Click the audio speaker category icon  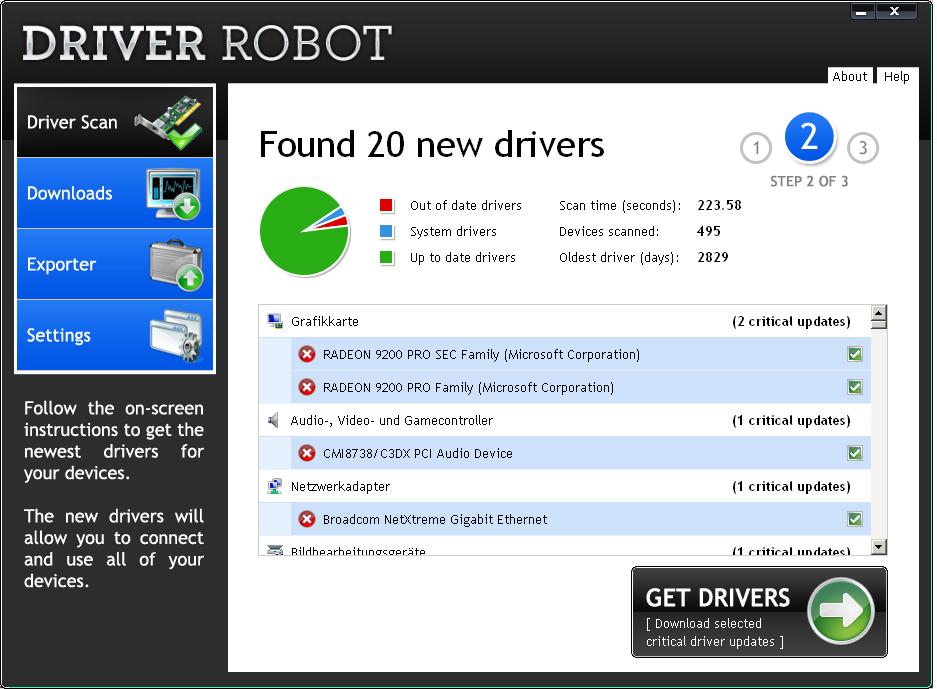tap(275, 420)
